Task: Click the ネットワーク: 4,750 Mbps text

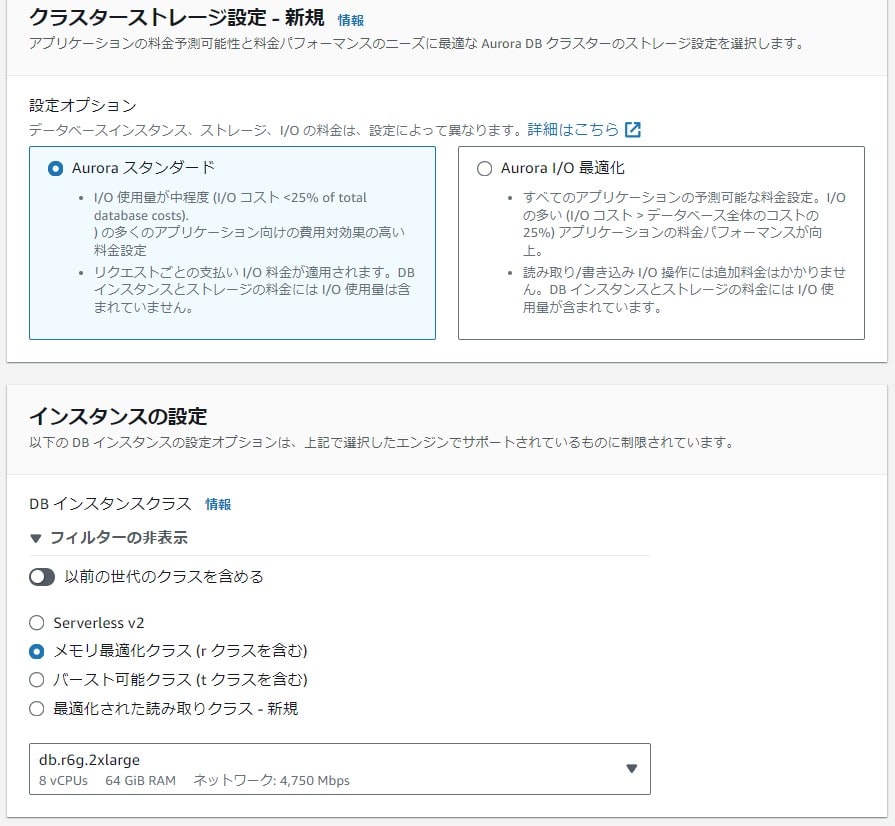Action: click(x=272, y=780)
